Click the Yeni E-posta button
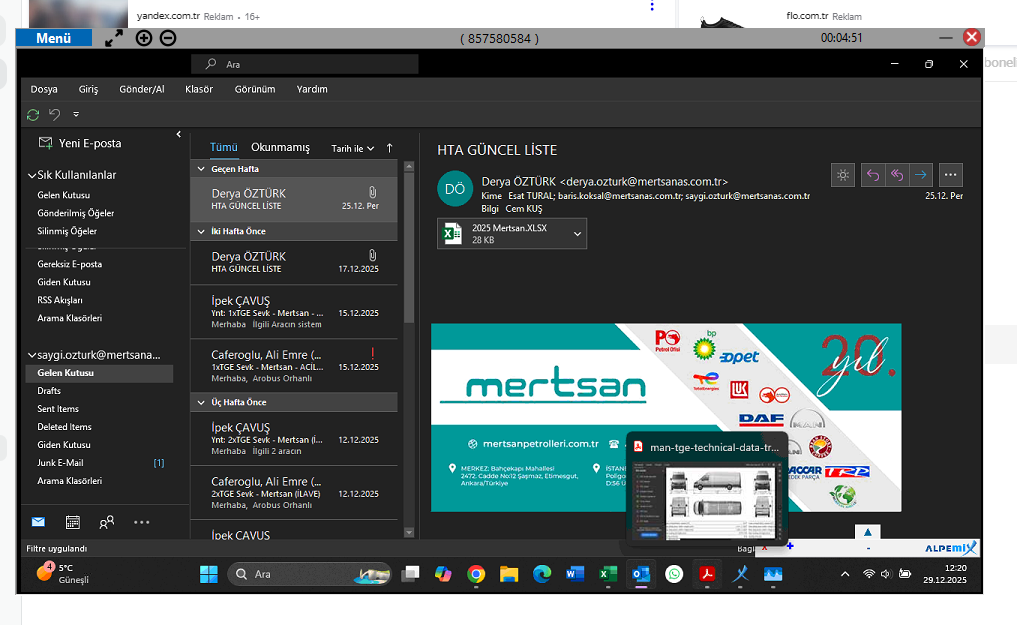The height and width of the screenshot is (625, 1017). pyautogui.click(x=80, y=143)
